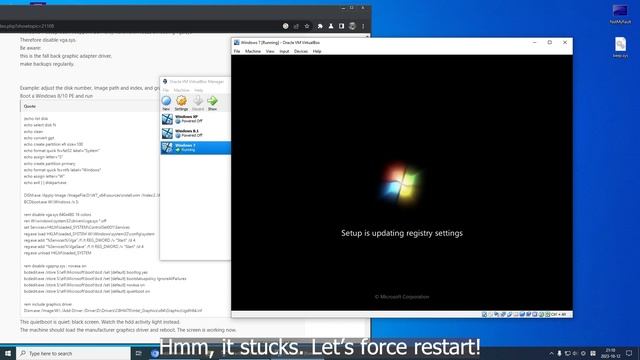Open the taskbar clock and date

click(x=611, y=353)
